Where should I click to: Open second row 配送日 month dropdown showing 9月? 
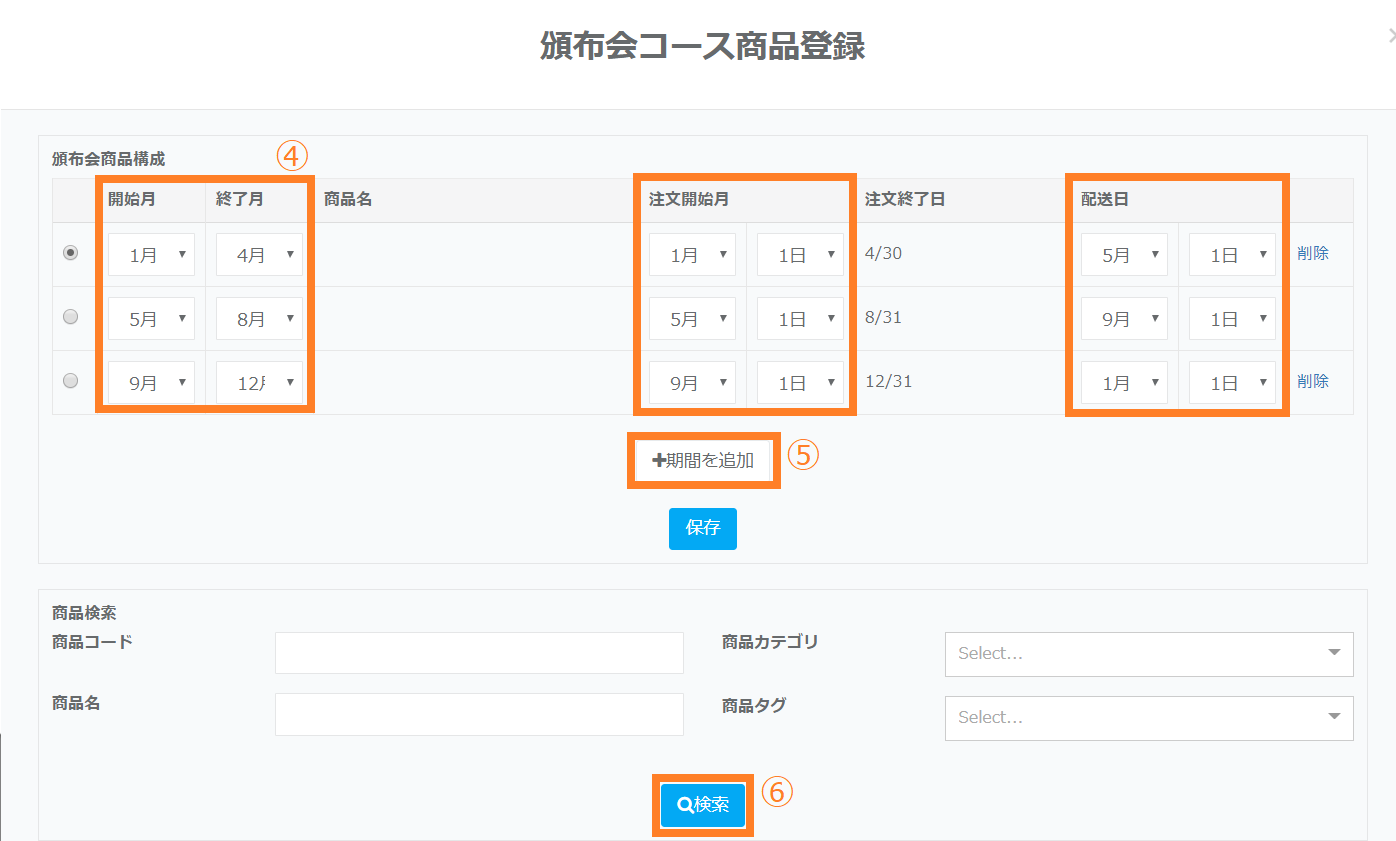(1124, 319)
